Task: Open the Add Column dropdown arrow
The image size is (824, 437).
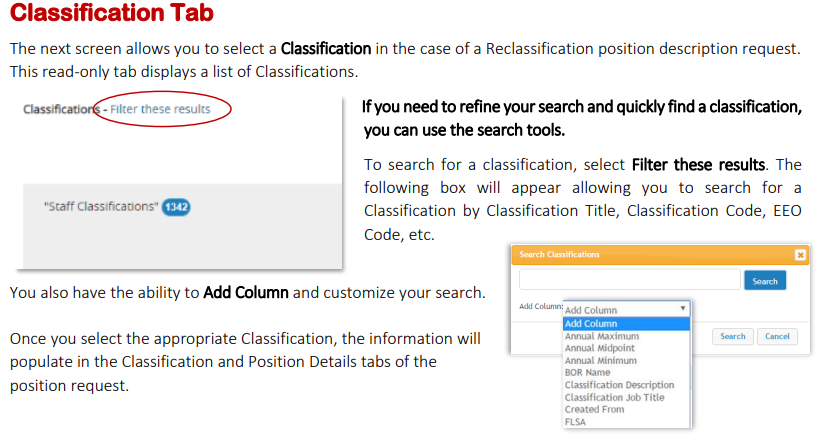Action: pos(683,310)
